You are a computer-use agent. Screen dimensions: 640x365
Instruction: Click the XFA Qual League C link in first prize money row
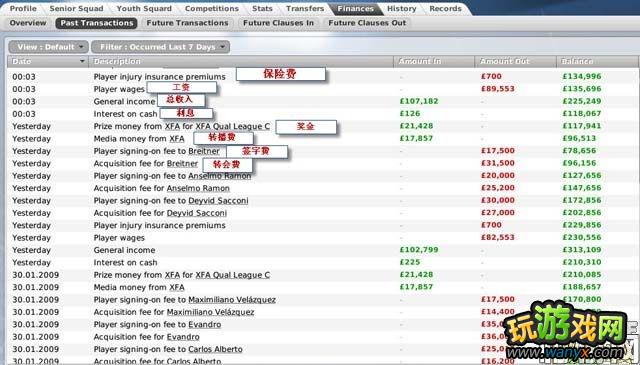[233, 126]
